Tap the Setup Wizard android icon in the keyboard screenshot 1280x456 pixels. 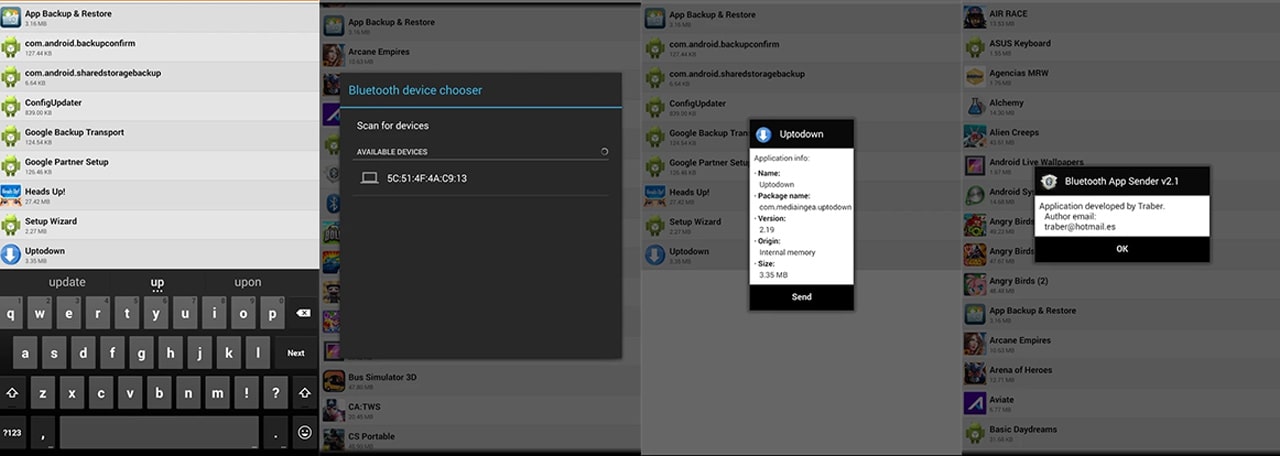(x=11, y=225)
